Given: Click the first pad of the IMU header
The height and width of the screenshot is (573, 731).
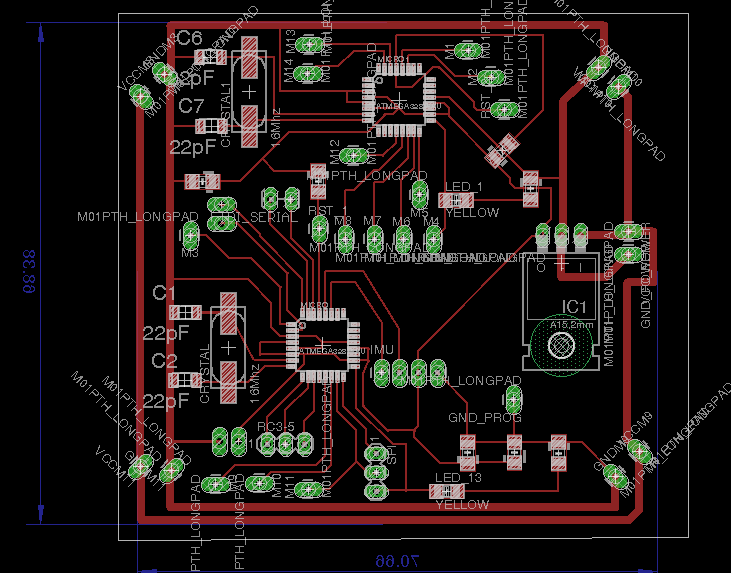Looking at the screenshot, I should coord(382,372).
